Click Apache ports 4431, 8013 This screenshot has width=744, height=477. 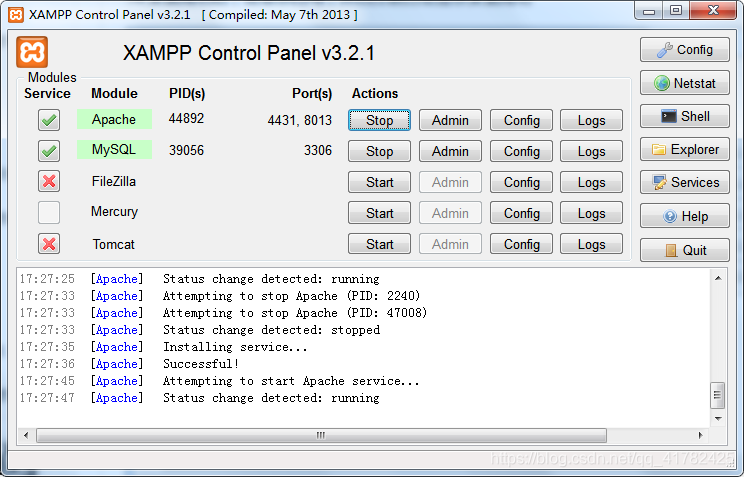(299, 121)
